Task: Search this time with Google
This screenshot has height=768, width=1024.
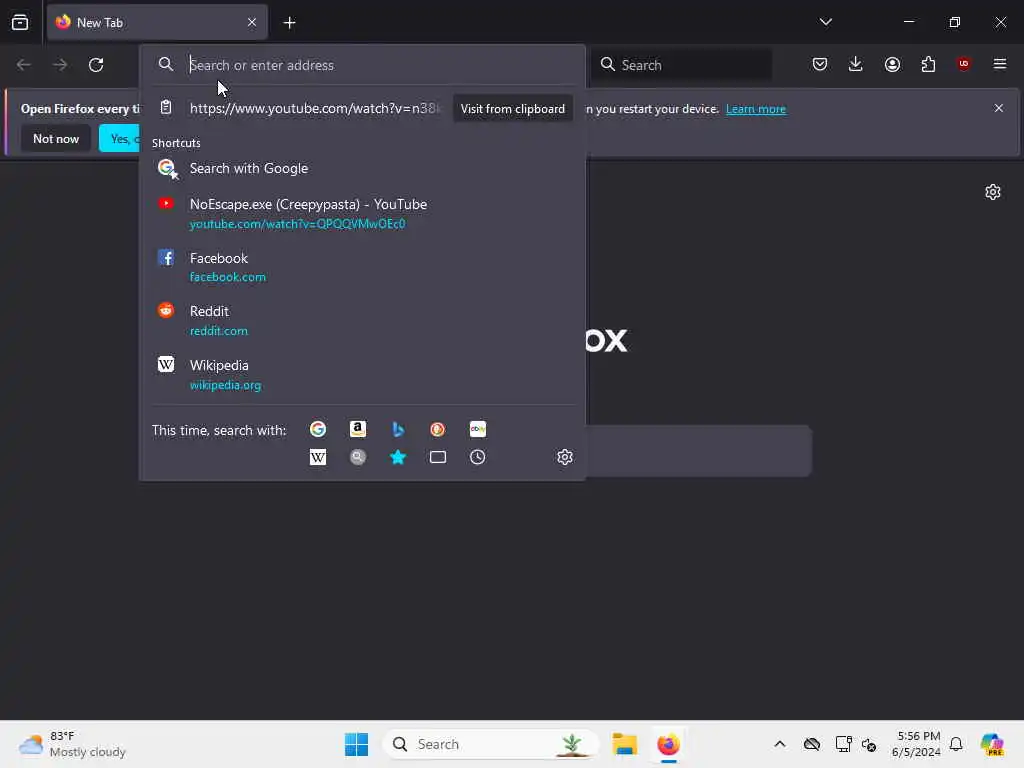Action: (x=318, y=429)
